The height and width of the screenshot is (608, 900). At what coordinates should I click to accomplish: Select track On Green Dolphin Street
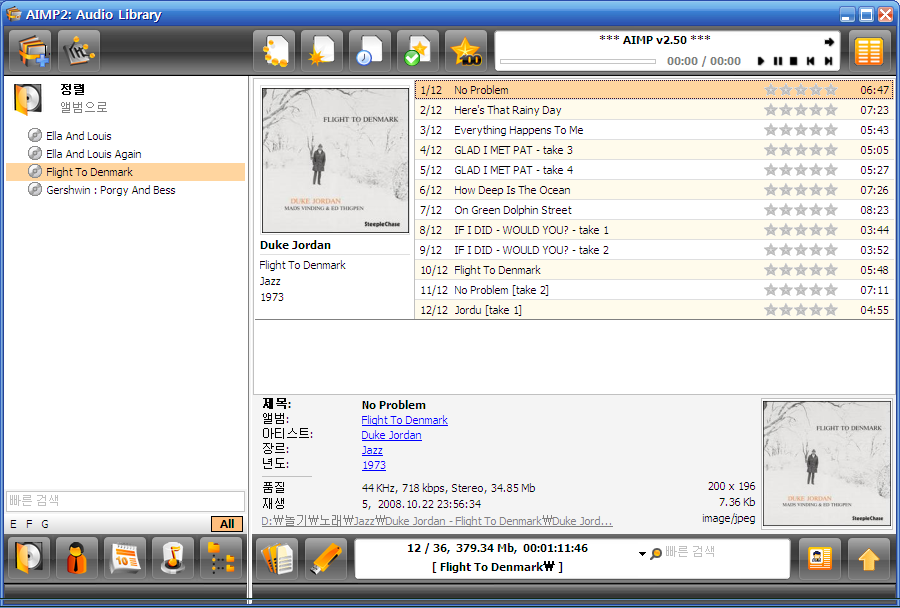pos(654,210)
